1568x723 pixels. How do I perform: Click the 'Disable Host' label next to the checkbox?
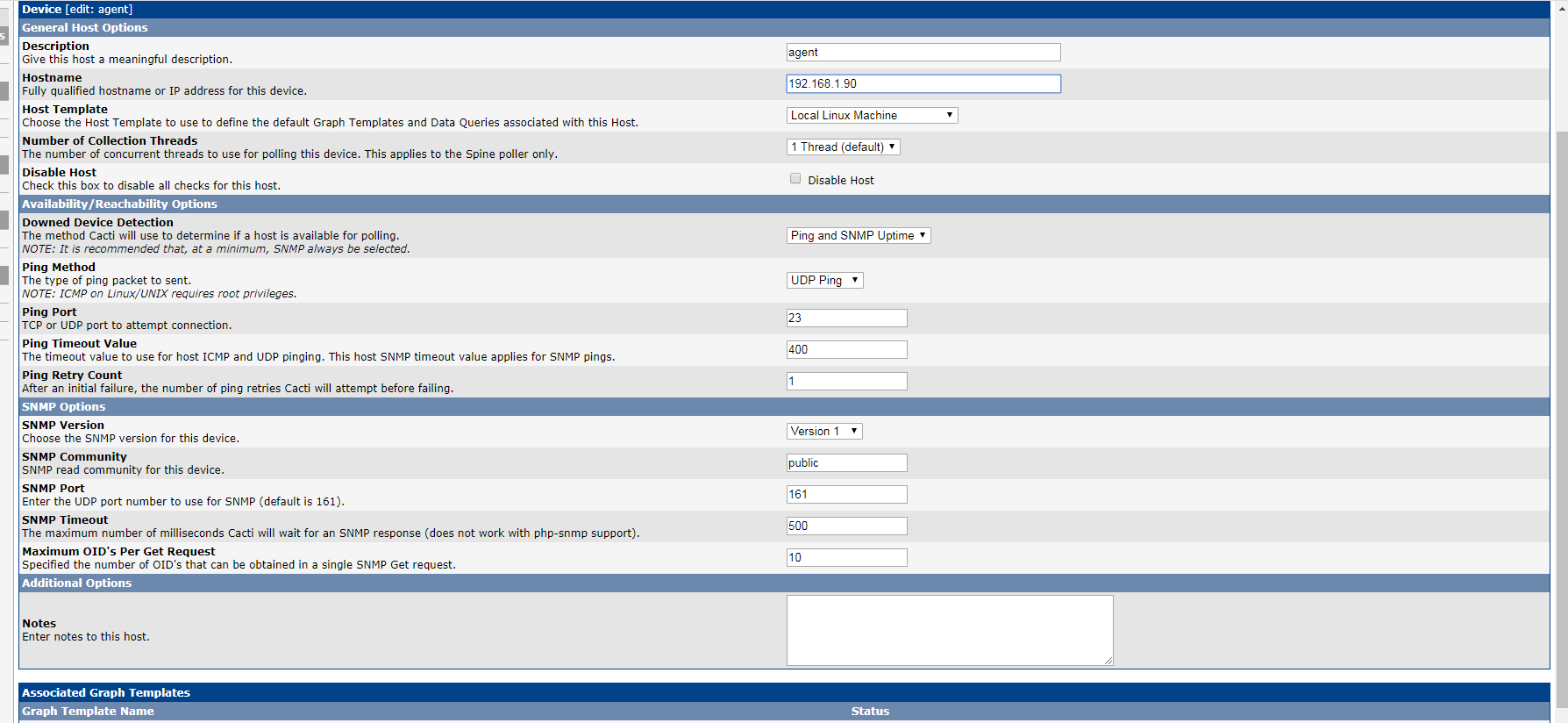coord(840,181)
